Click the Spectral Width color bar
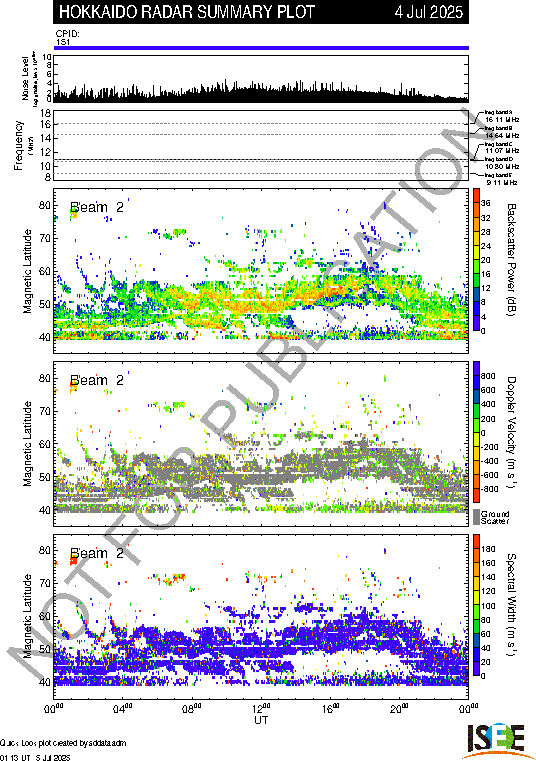 pyautogui.click(x=477, y=606)
